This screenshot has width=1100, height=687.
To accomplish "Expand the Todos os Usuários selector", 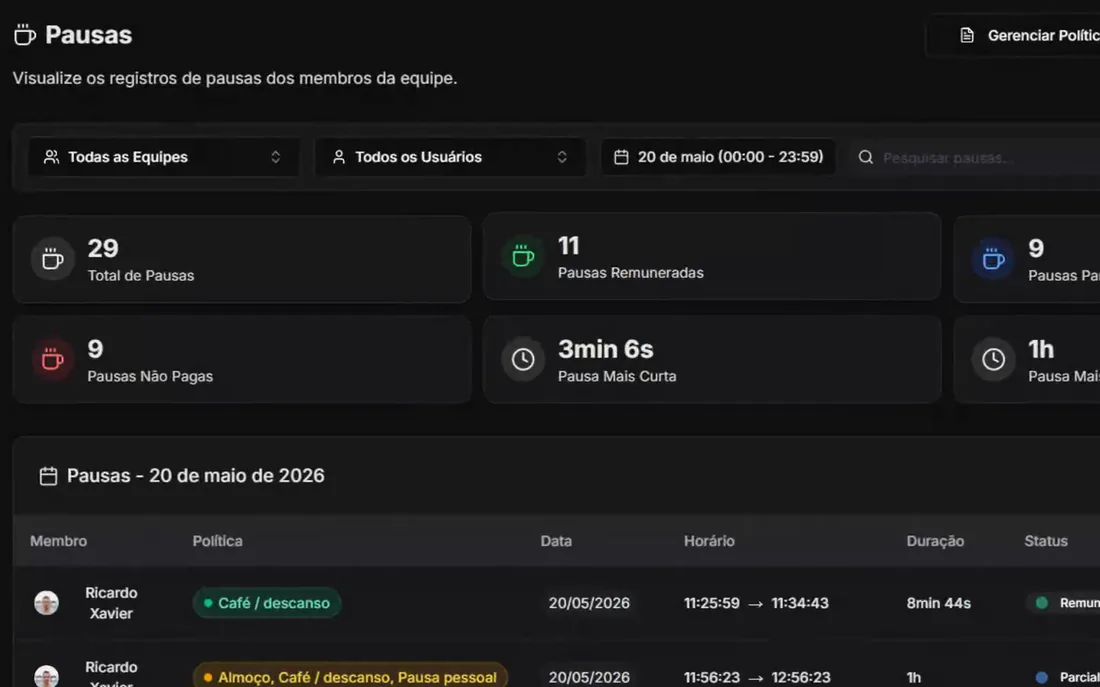I will pyautogui.click(x=450, y=157).
